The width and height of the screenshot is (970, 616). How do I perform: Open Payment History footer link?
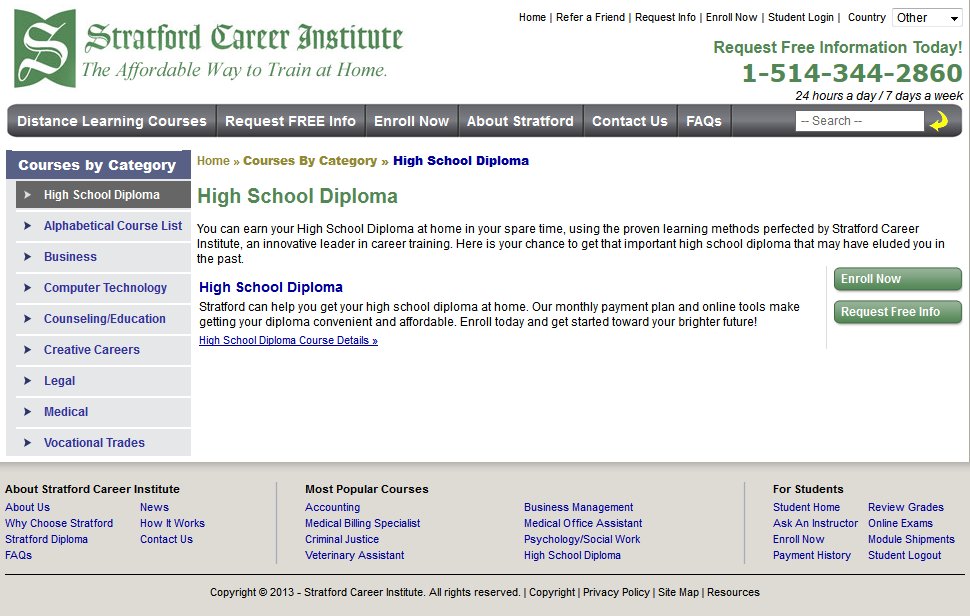(x=812, y=555)
